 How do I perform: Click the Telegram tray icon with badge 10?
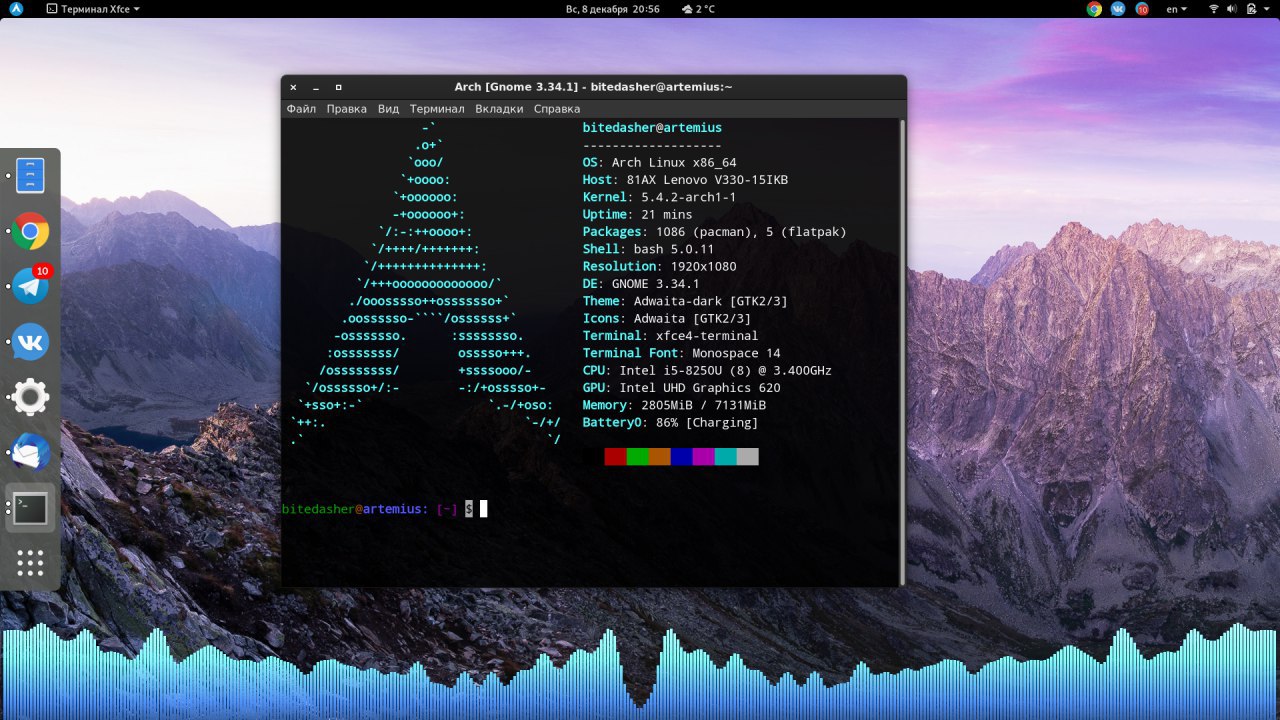coord(1142,9)
